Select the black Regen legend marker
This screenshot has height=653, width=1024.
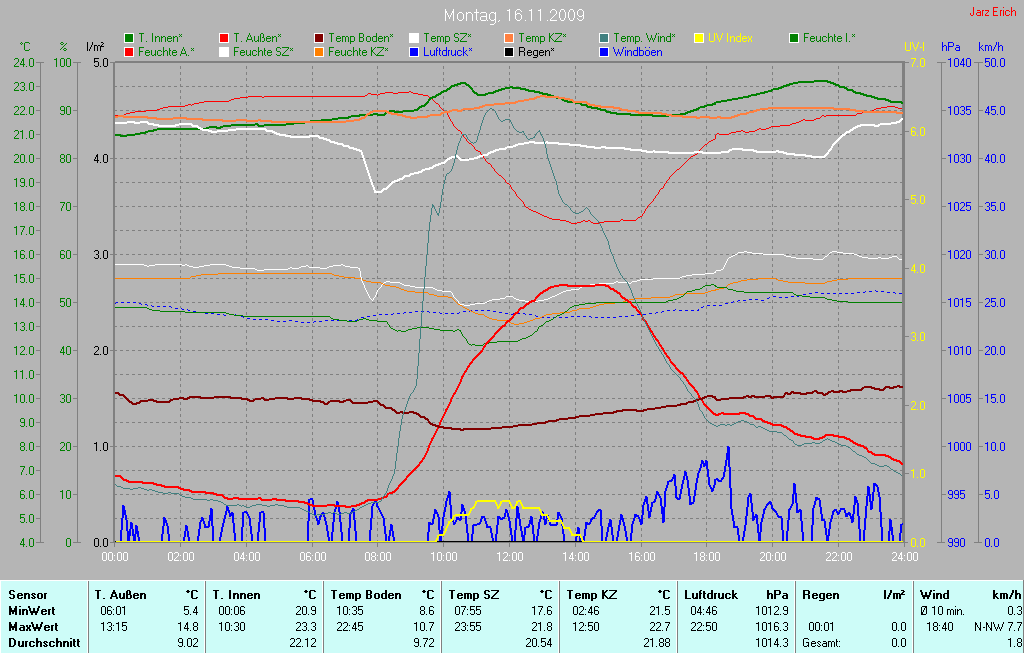coord(509,51)
